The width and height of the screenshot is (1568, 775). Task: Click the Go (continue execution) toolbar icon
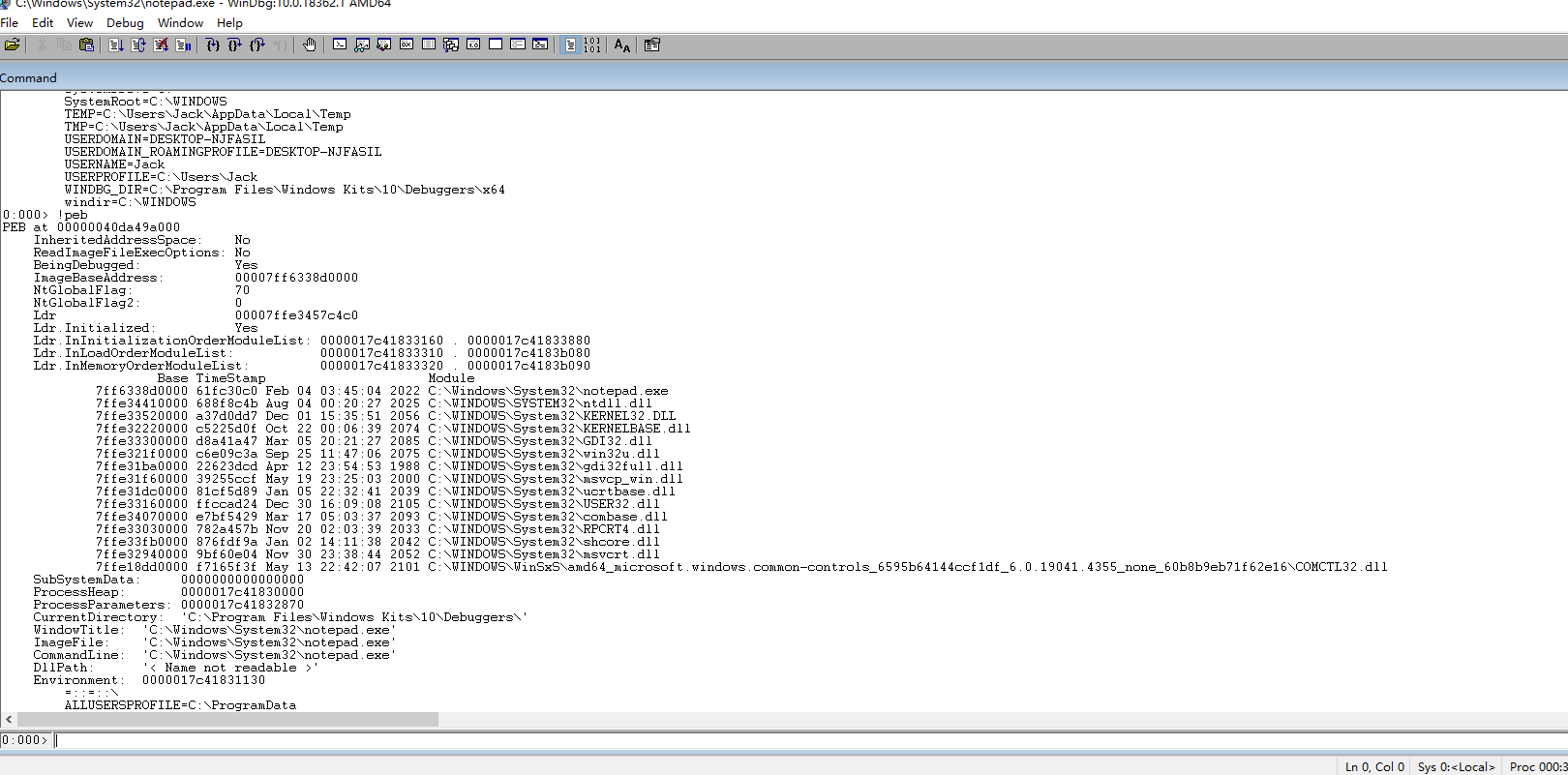pyautogui.click(x=116, y=45)
